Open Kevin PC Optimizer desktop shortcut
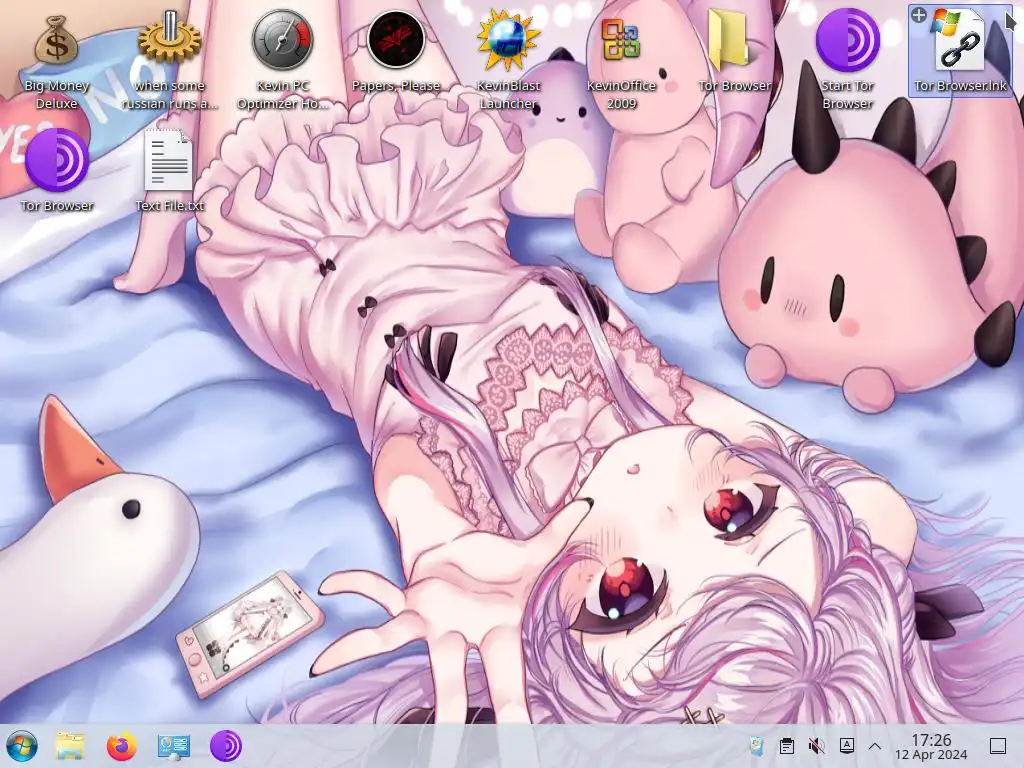The width and height of the screenshot is (1024, 768). pos(283,39)
